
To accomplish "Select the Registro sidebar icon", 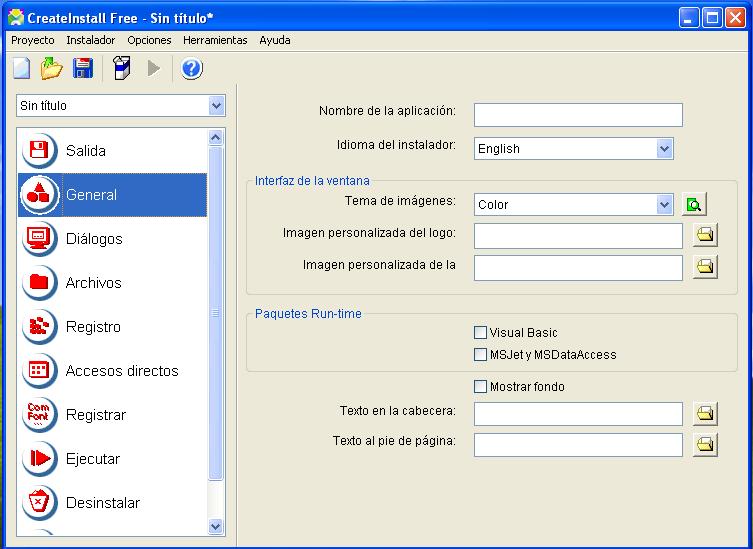I will tap(39, 327).
